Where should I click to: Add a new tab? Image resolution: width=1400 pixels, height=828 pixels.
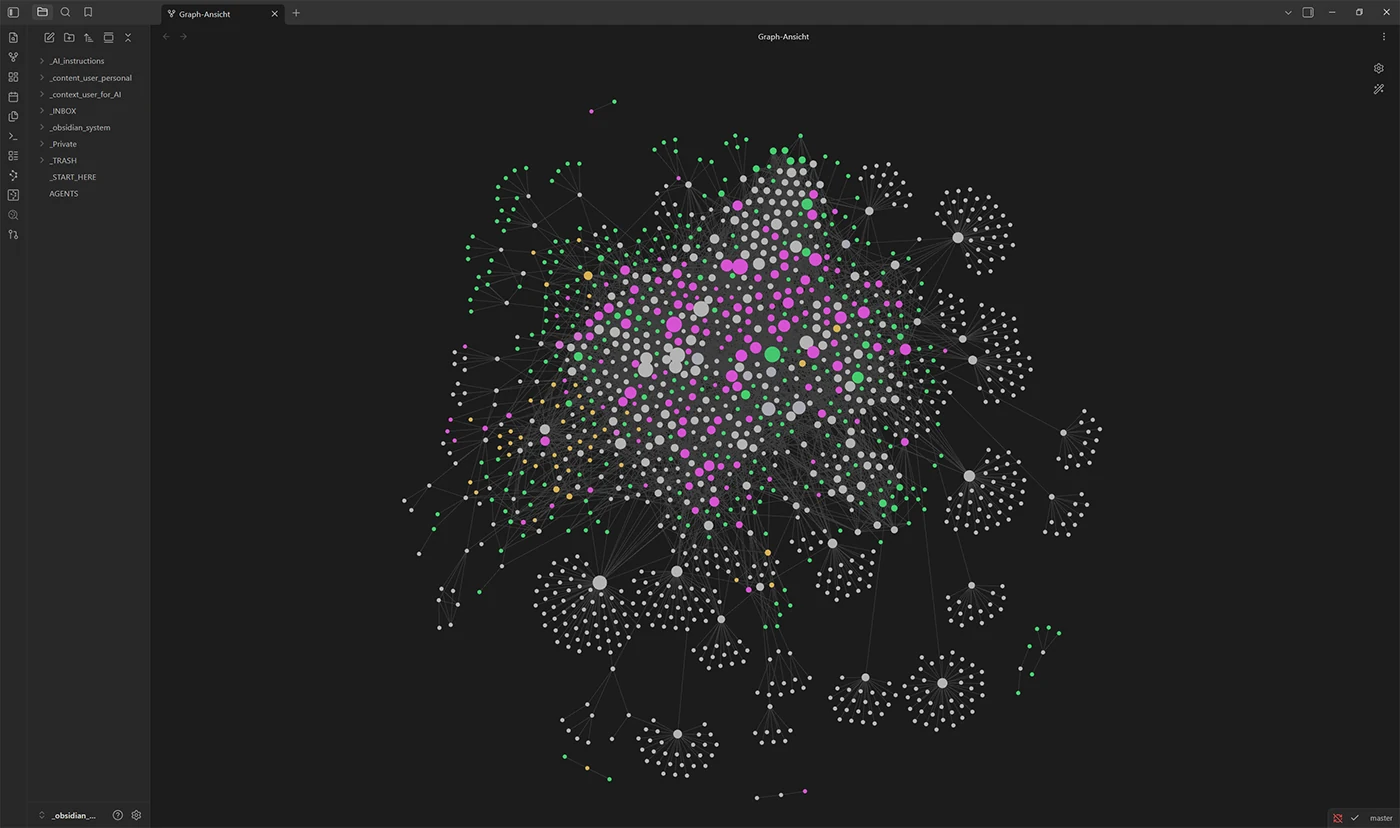coord(296,13)
